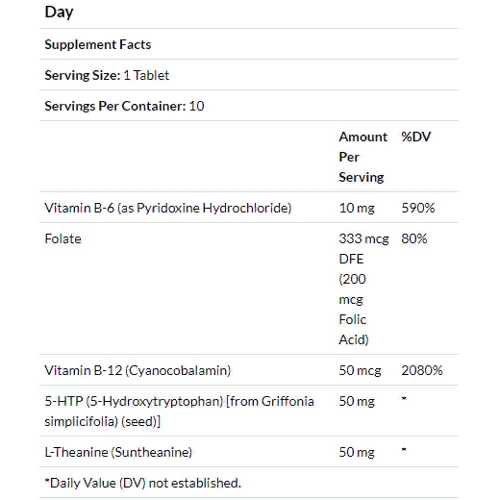
Task: Click the 80% folate daily value
Action: pyautogui.click(x=414, y=239)
